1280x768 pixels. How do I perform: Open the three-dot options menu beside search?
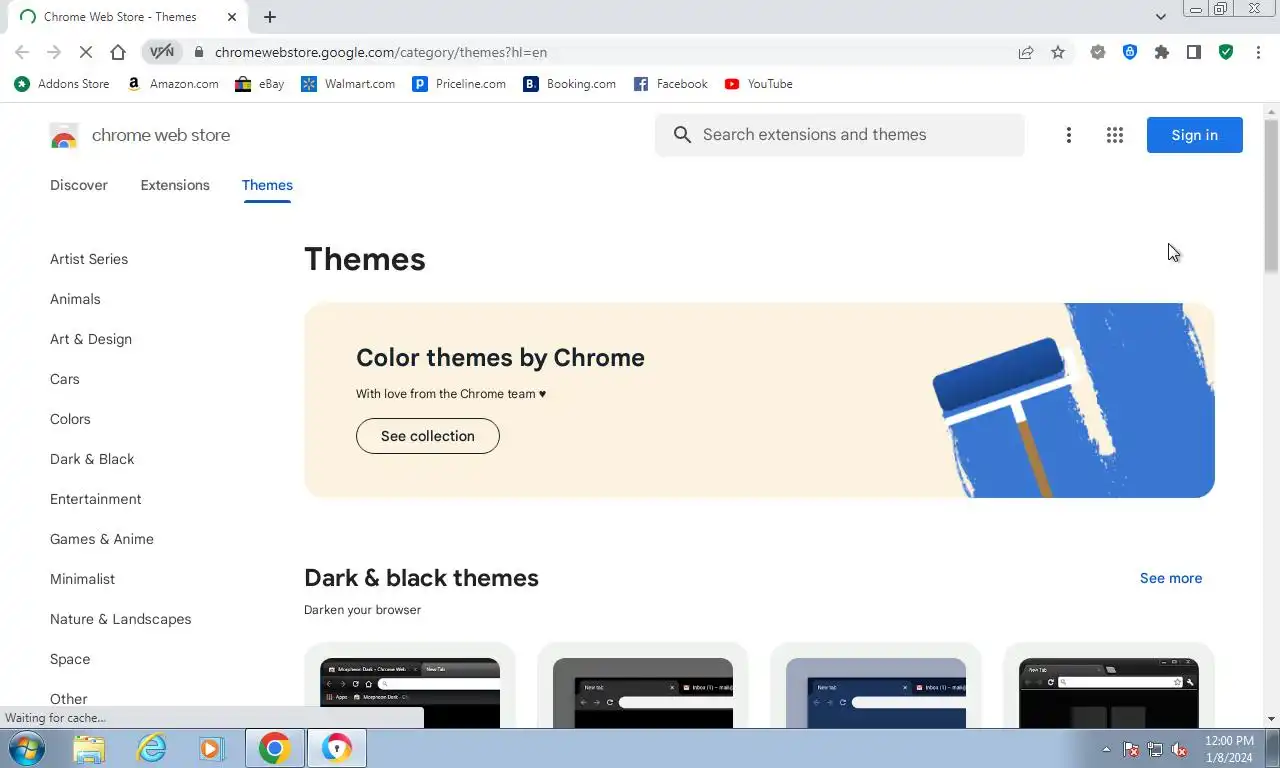[1068, 135]
